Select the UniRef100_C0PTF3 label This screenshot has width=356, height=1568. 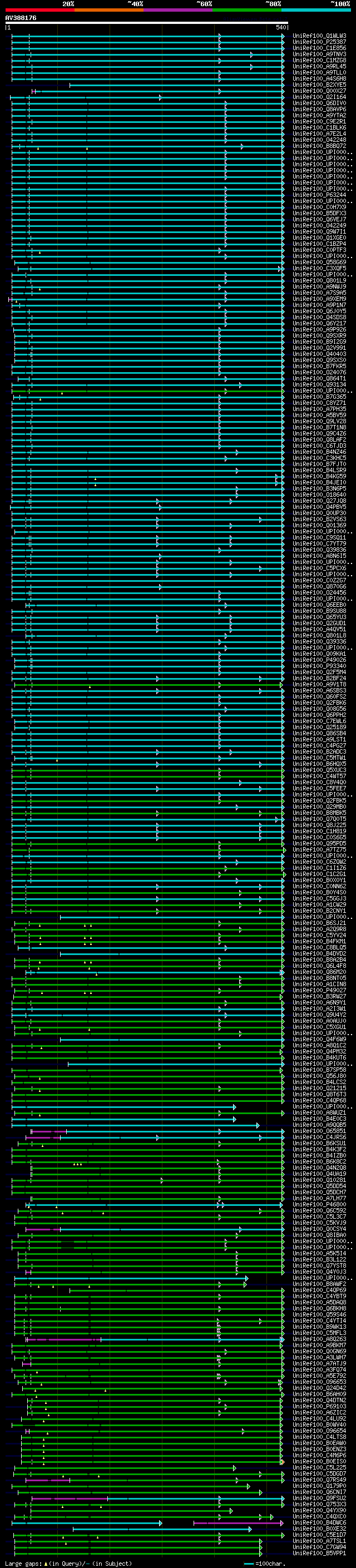click(x=319, y=250)
